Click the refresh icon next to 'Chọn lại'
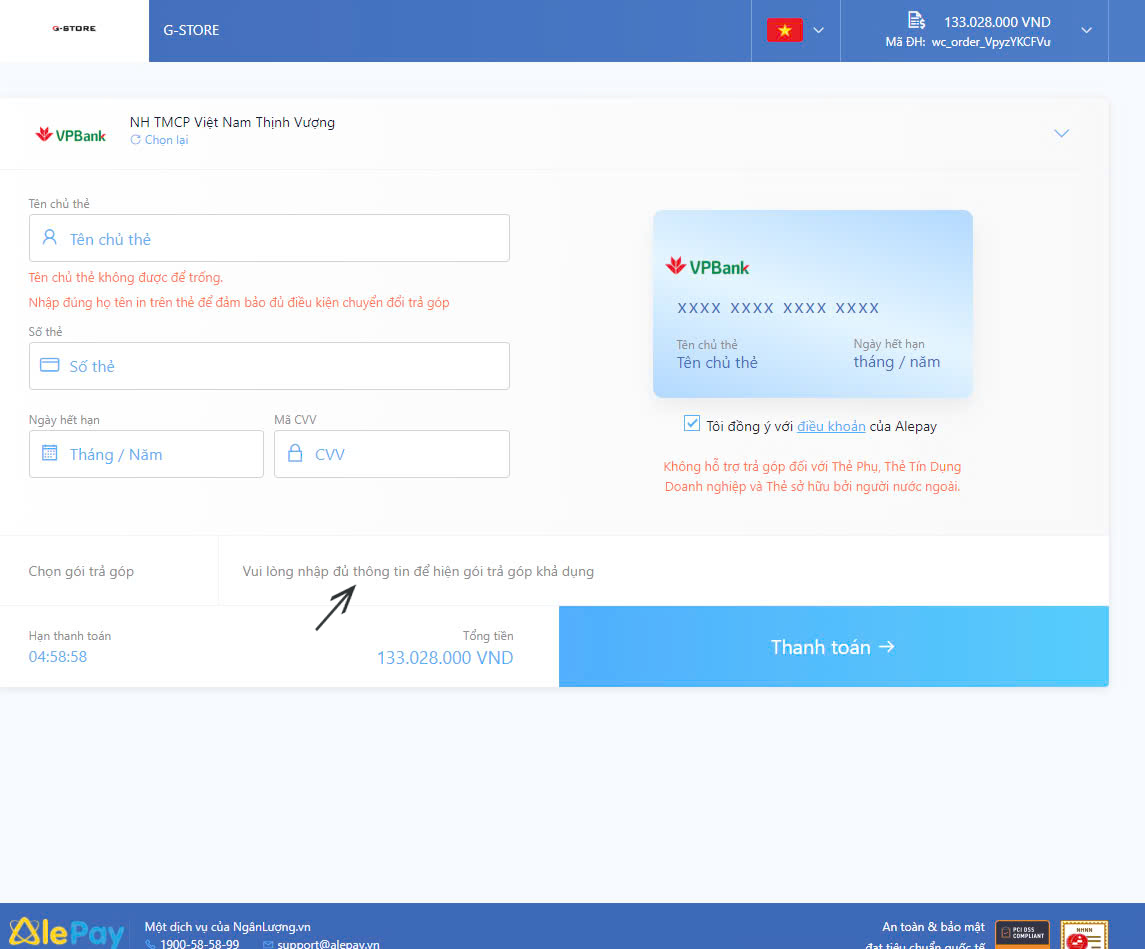Image resolution: width=1145 pixels, height=949 pixels. click(135, 140)
